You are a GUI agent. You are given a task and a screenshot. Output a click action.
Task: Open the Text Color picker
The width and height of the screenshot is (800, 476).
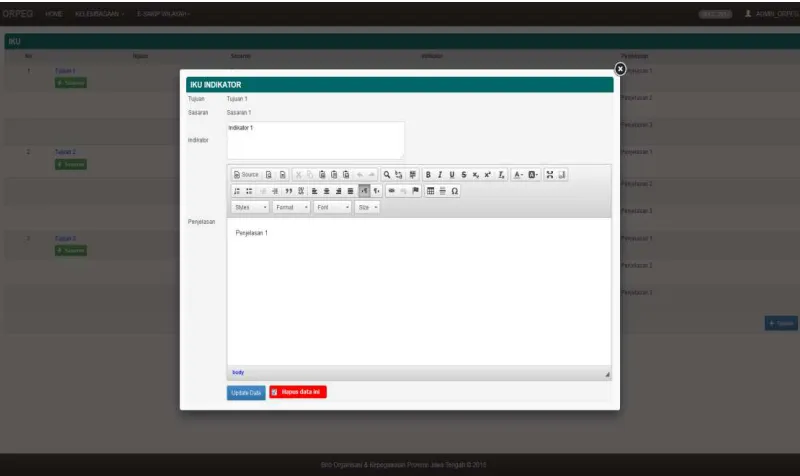(x=518, y=174)
